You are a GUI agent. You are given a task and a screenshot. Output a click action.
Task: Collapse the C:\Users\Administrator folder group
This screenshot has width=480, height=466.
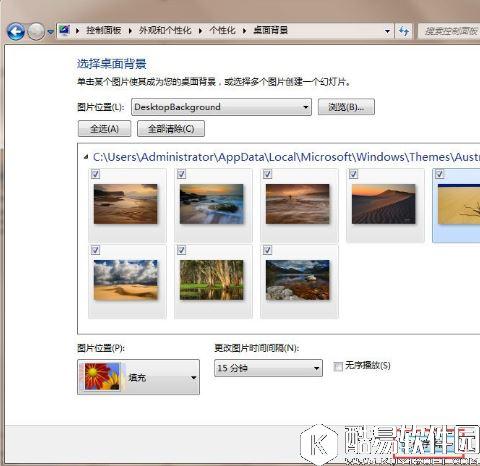[86, 157]
